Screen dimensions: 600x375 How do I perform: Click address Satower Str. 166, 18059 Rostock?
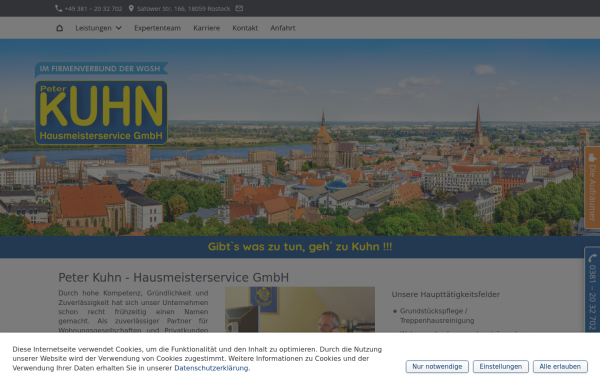point(184,8)
